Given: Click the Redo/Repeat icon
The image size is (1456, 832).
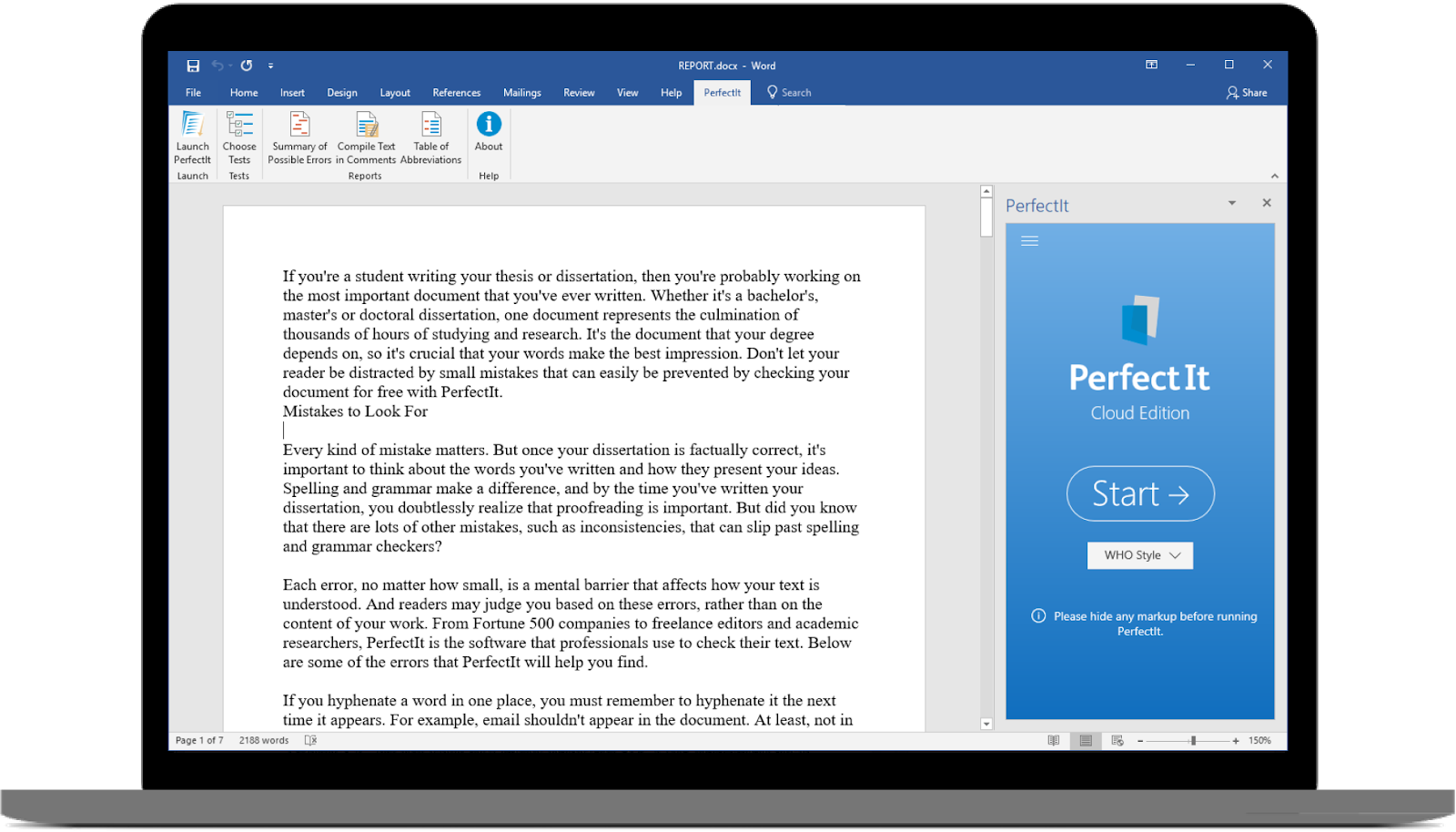Looking at the screenshot, I should pyautogui.click(x=247, y=66).
